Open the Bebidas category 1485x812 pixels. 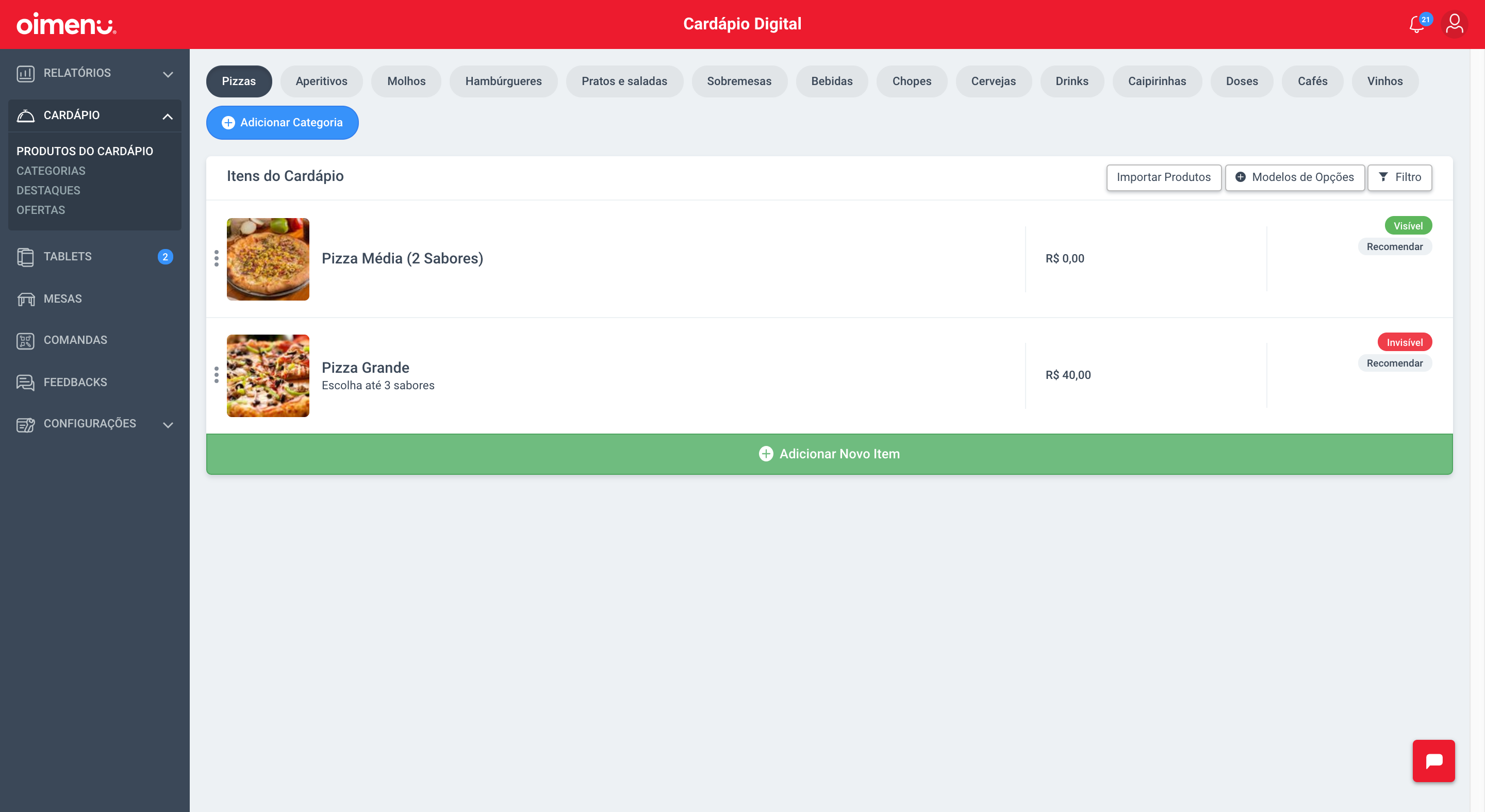(831, 81)
